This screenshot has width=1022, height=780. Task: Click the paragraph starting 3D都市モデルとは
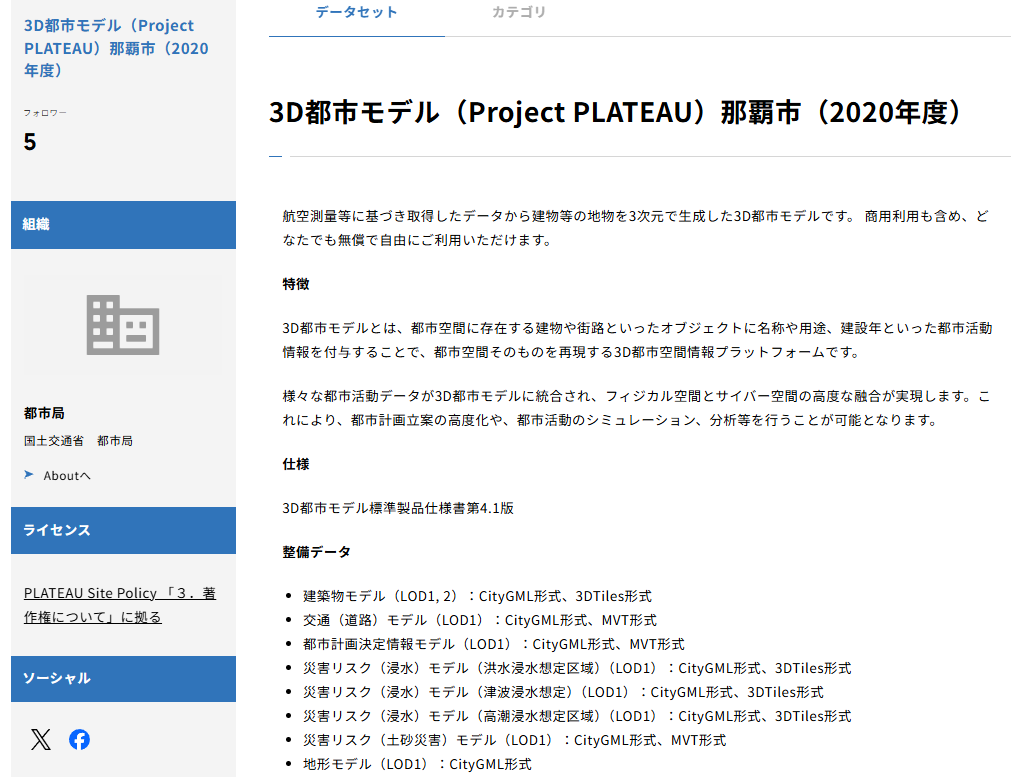pos(637,340)
